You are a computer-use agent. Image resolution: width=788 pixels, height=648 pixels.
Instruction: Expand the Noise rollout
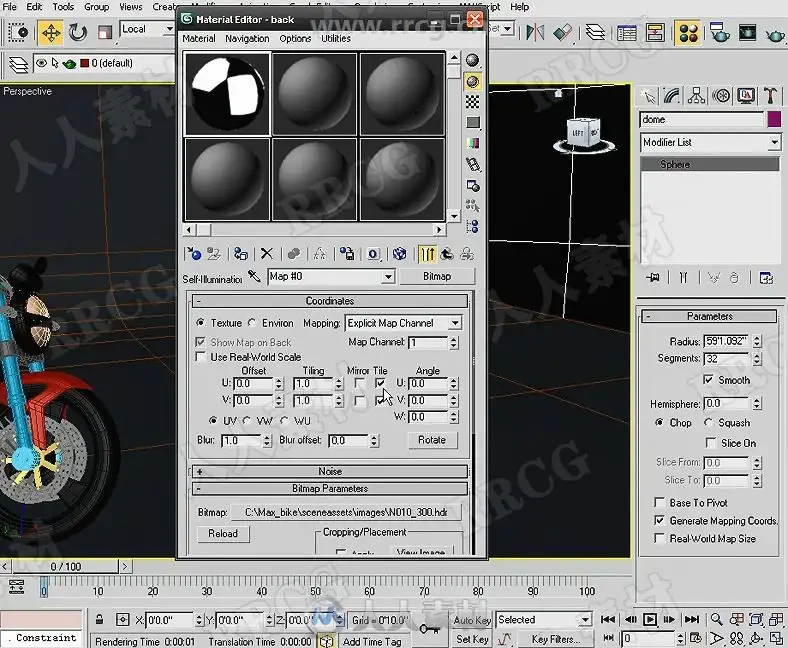coord(329,471)
